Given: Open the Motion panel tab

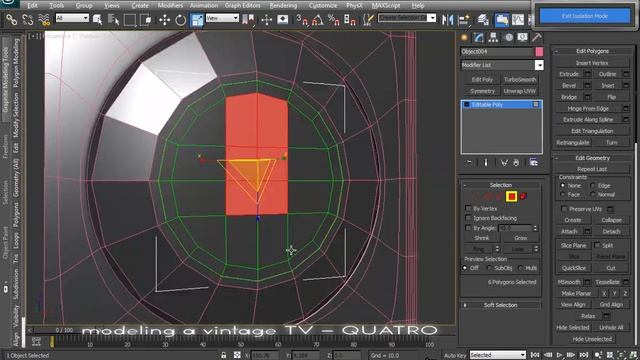Looking at the screenshot, I should click(x=509, y=38).
